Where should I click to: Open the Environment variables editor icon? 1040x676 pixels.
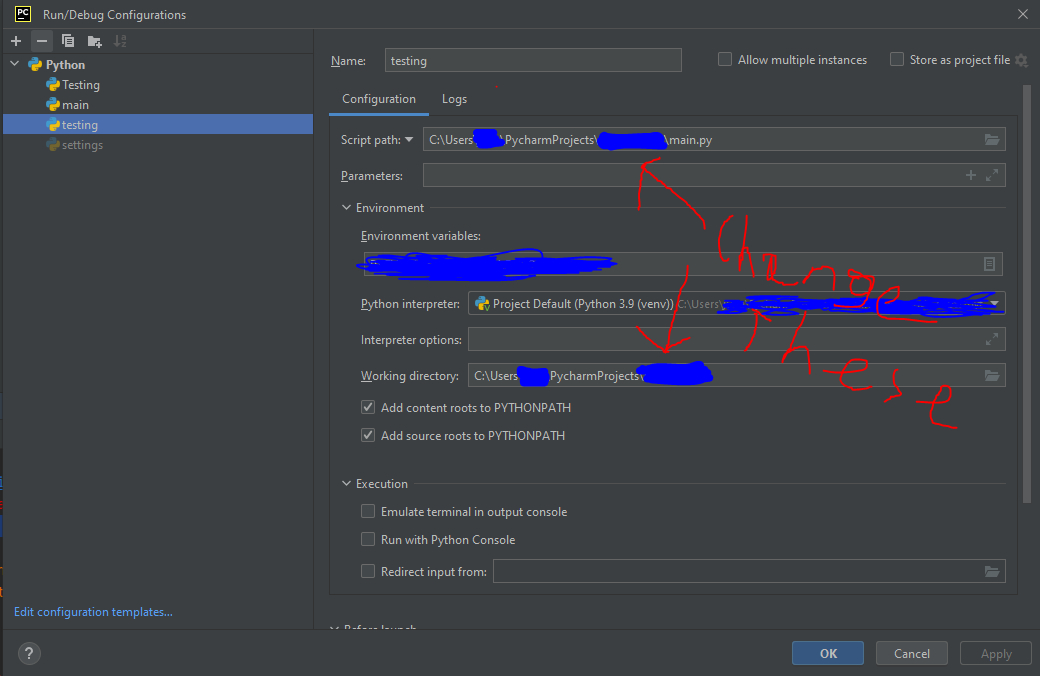989,264
